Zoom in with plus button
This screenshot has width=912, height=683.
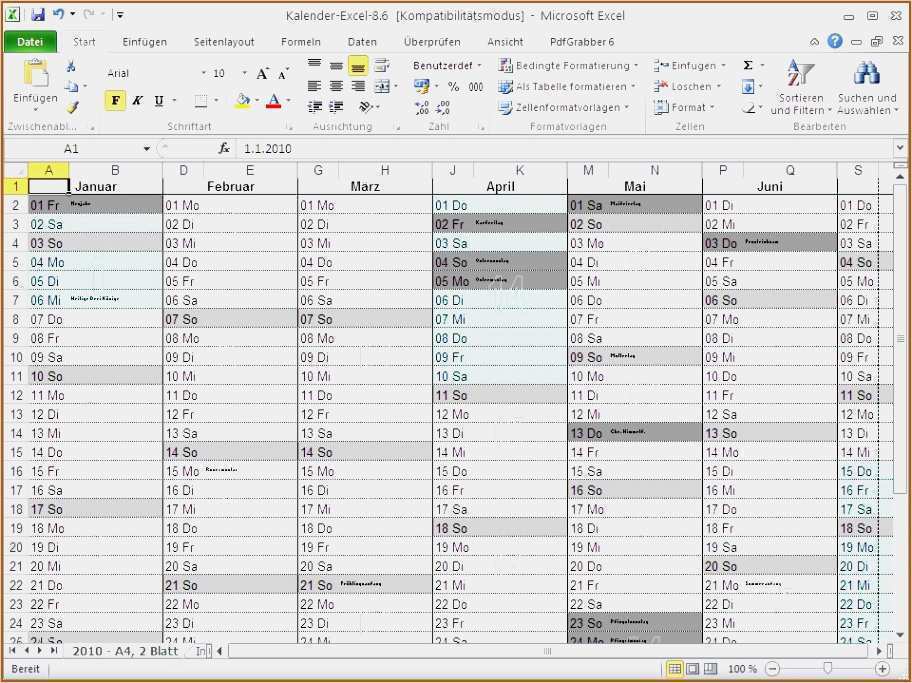click(882, 669)
